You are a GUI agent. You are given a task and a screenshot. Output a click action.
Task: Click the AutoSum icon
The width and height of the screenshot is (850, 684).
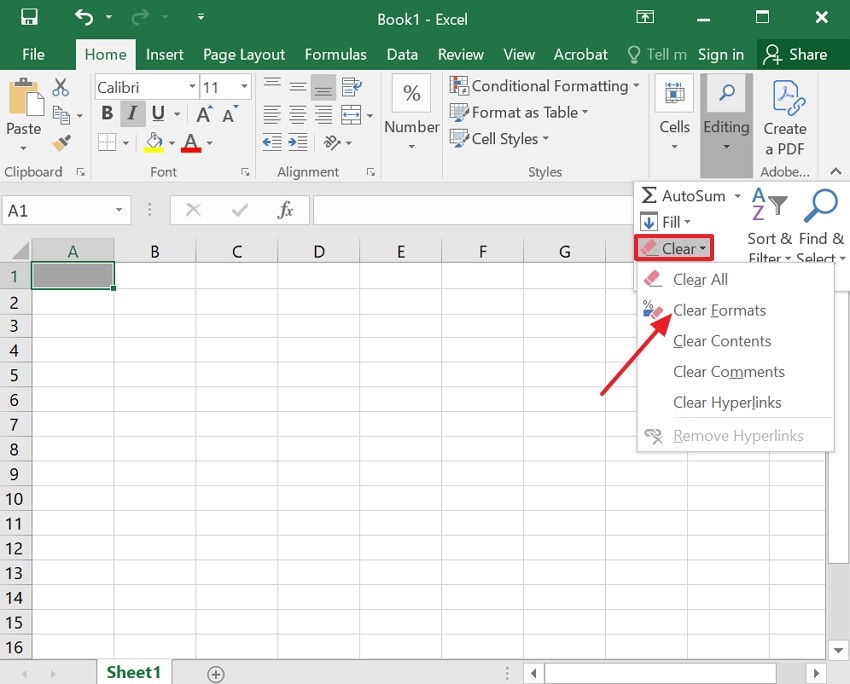click(x=651, y=197)
